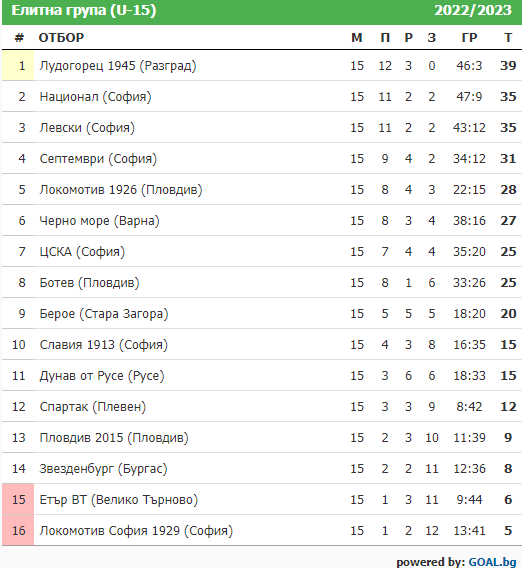Select Берое (Стара Загора) team
This screenshot has height=568, width=522.
click(104, 314)
